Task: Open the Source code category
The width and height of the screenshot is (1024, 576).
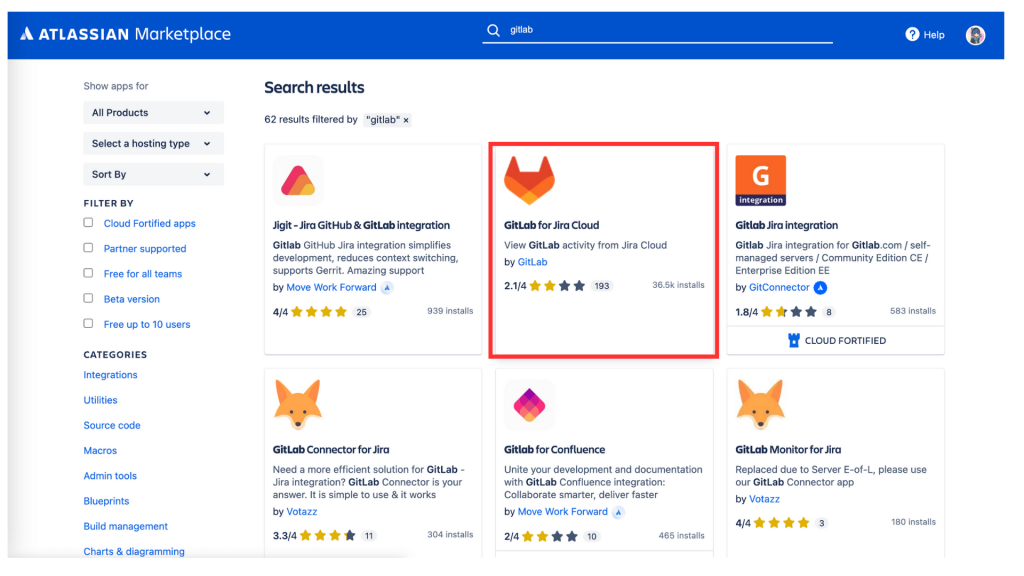Action: 112,426
